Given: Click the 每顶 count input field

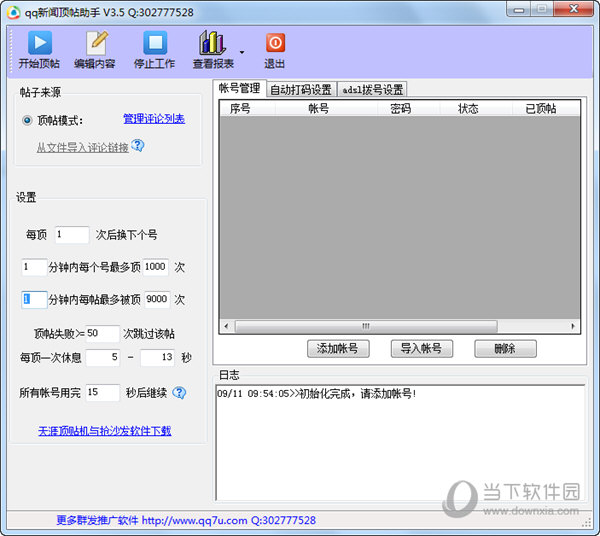Looking at the screenshot, I should pos(72,234).
